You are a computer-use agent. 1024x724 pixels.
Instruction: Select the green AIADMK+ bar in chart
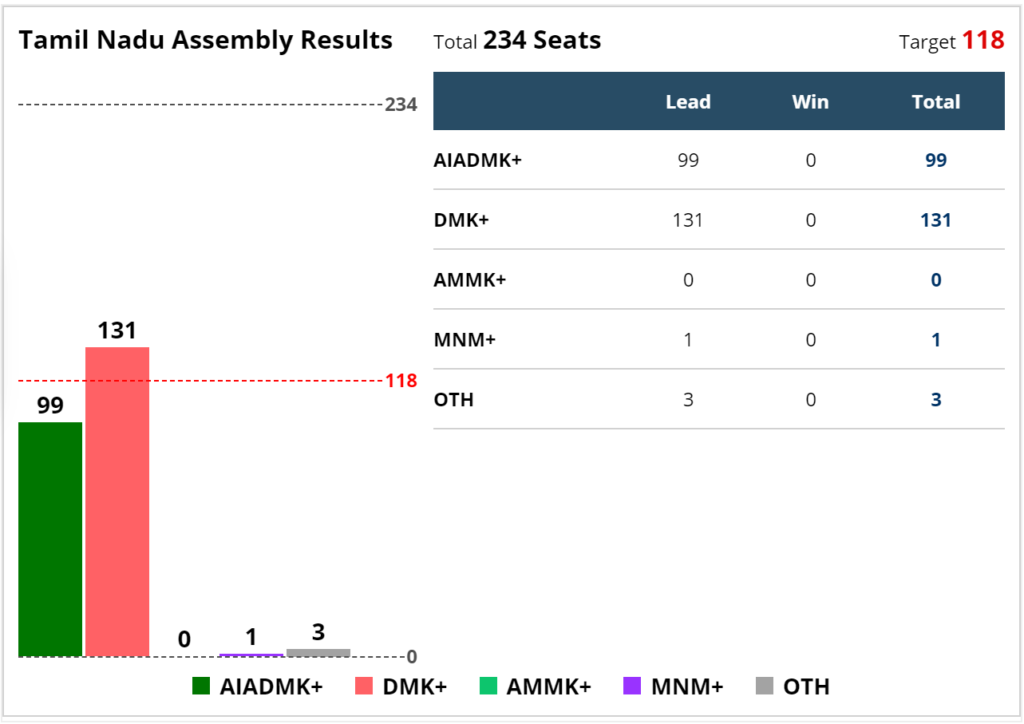click(50, 539)
